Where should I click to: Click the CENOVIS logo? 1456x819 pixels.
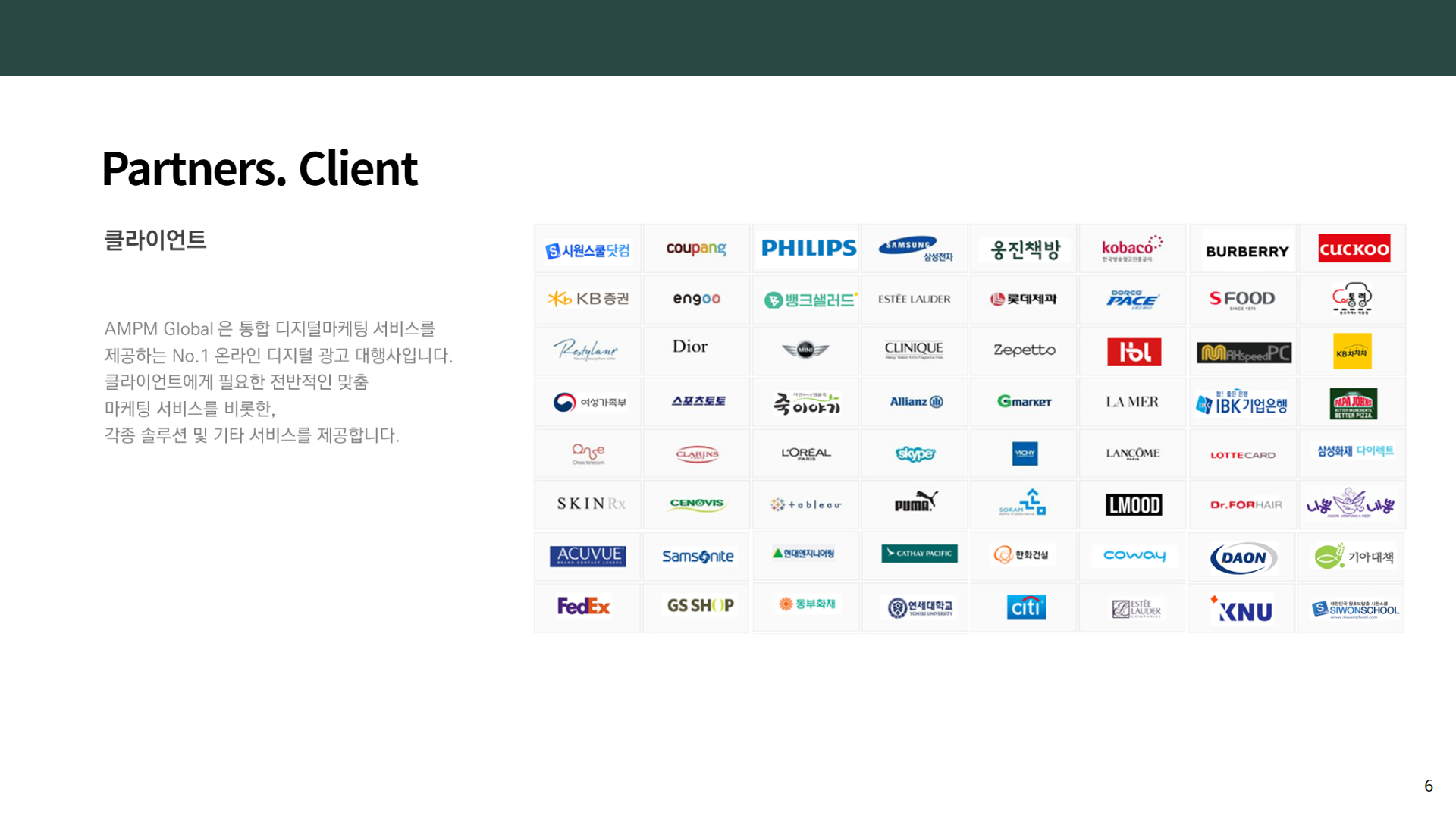697,504
